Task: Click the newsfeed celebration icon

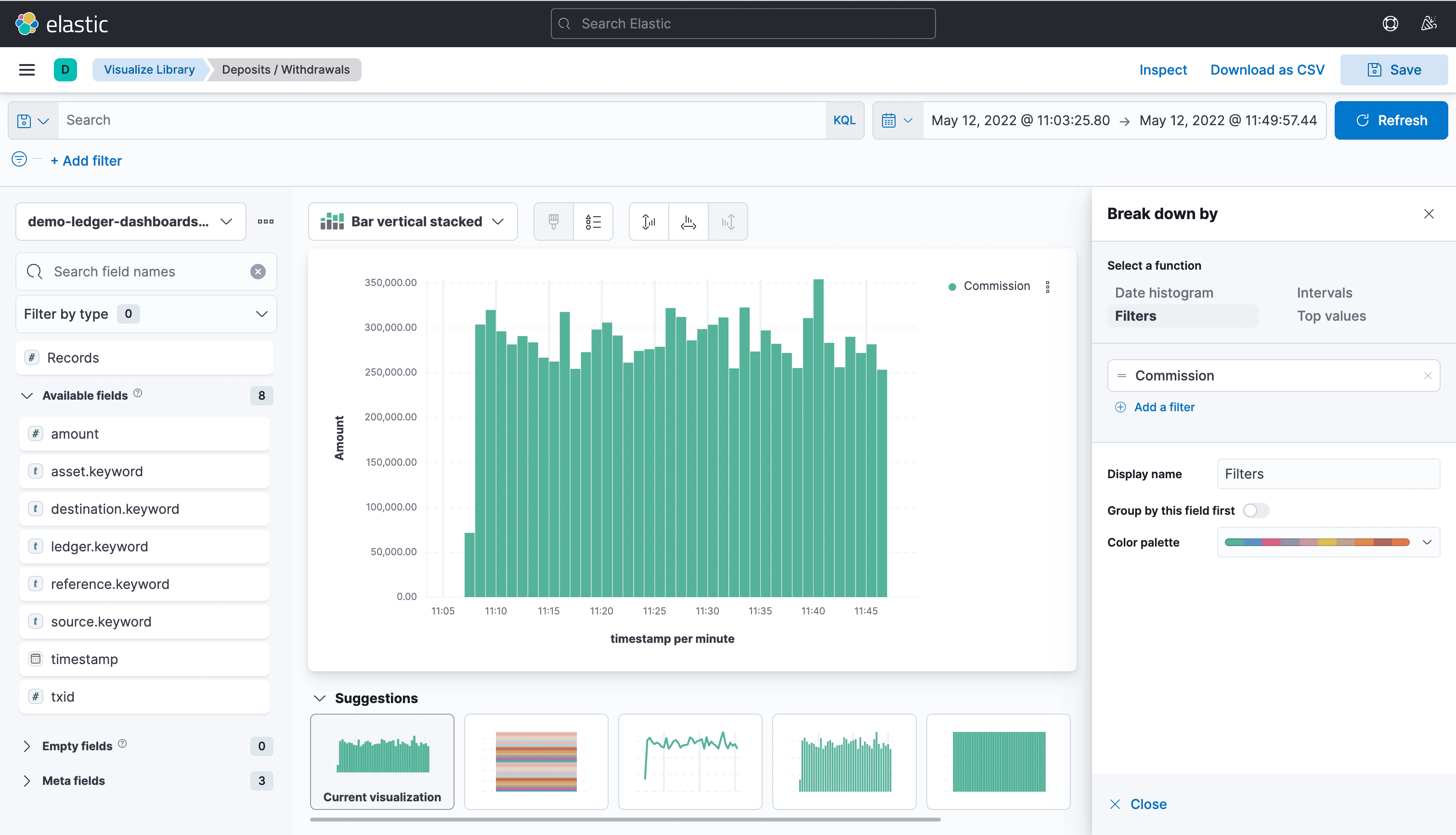Action: 1429,24
